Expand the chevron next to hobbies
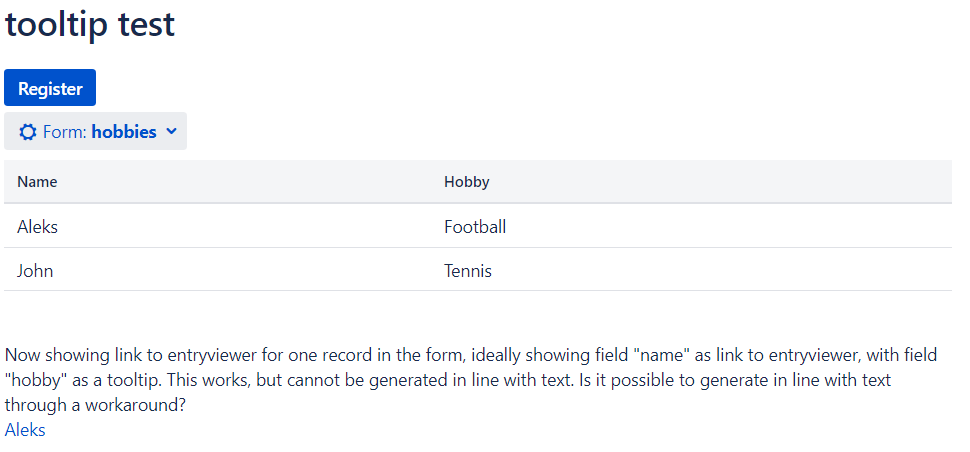970x452 pixels. coord(172,131)
